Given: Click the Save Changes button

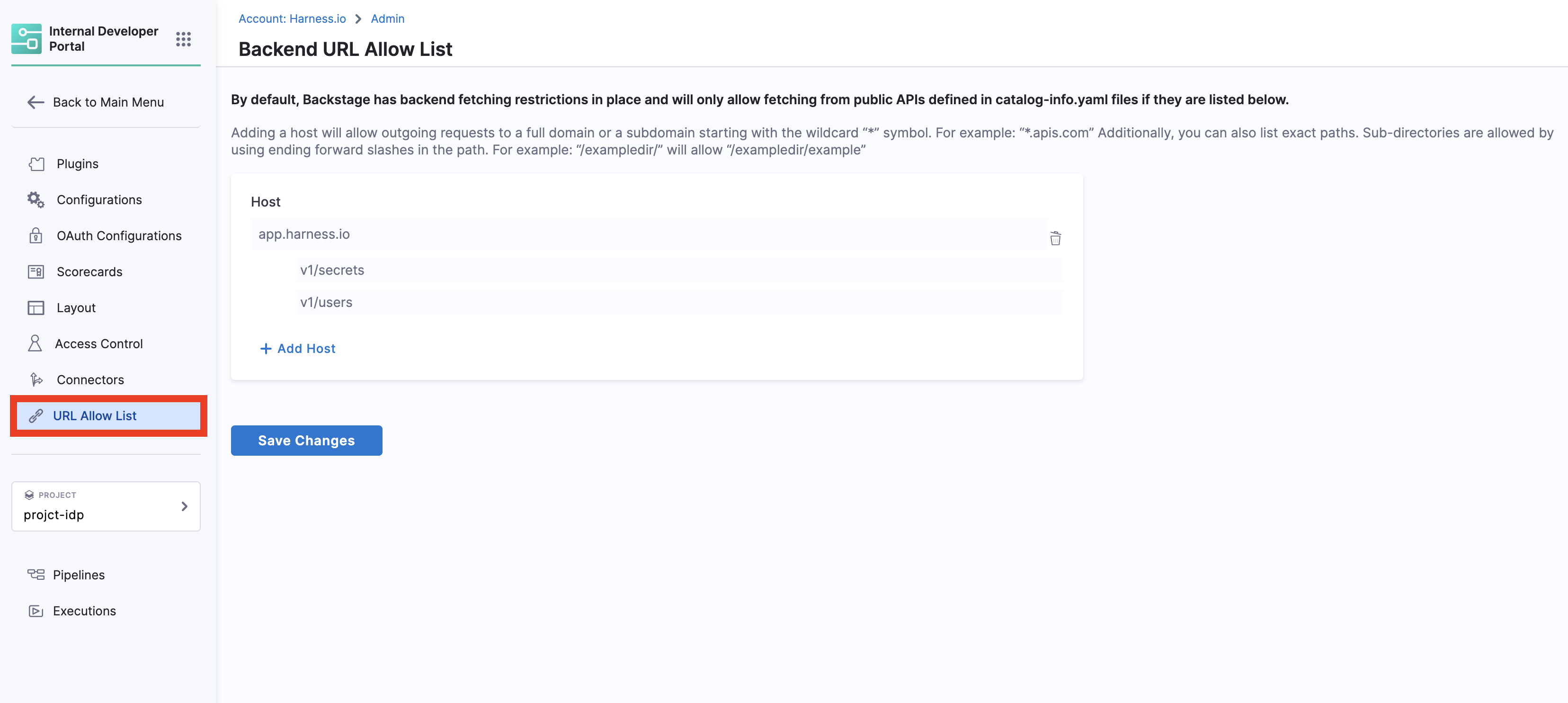Looking at the screenshot, I should [x=306, y=441].
